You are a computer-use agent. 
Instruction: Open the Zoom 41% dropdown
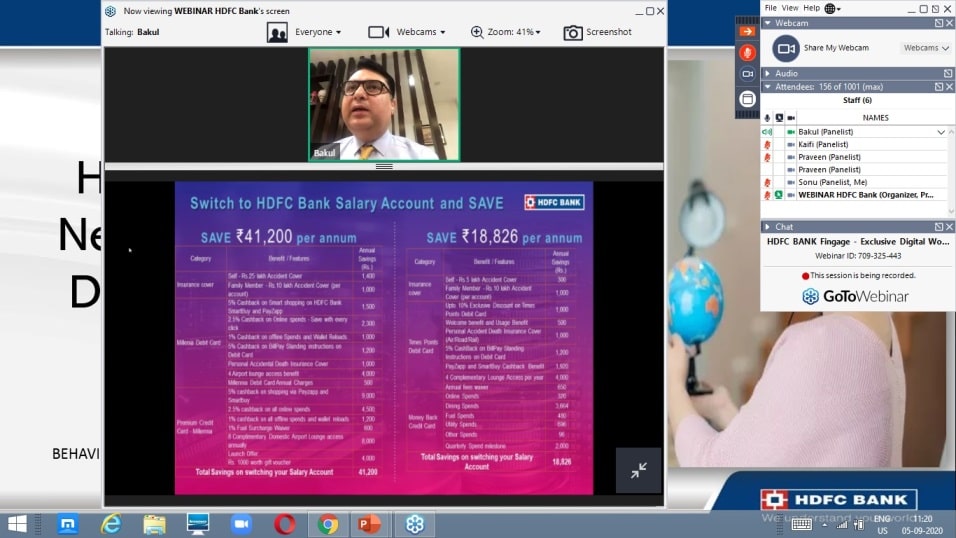(x=506, y=32)
